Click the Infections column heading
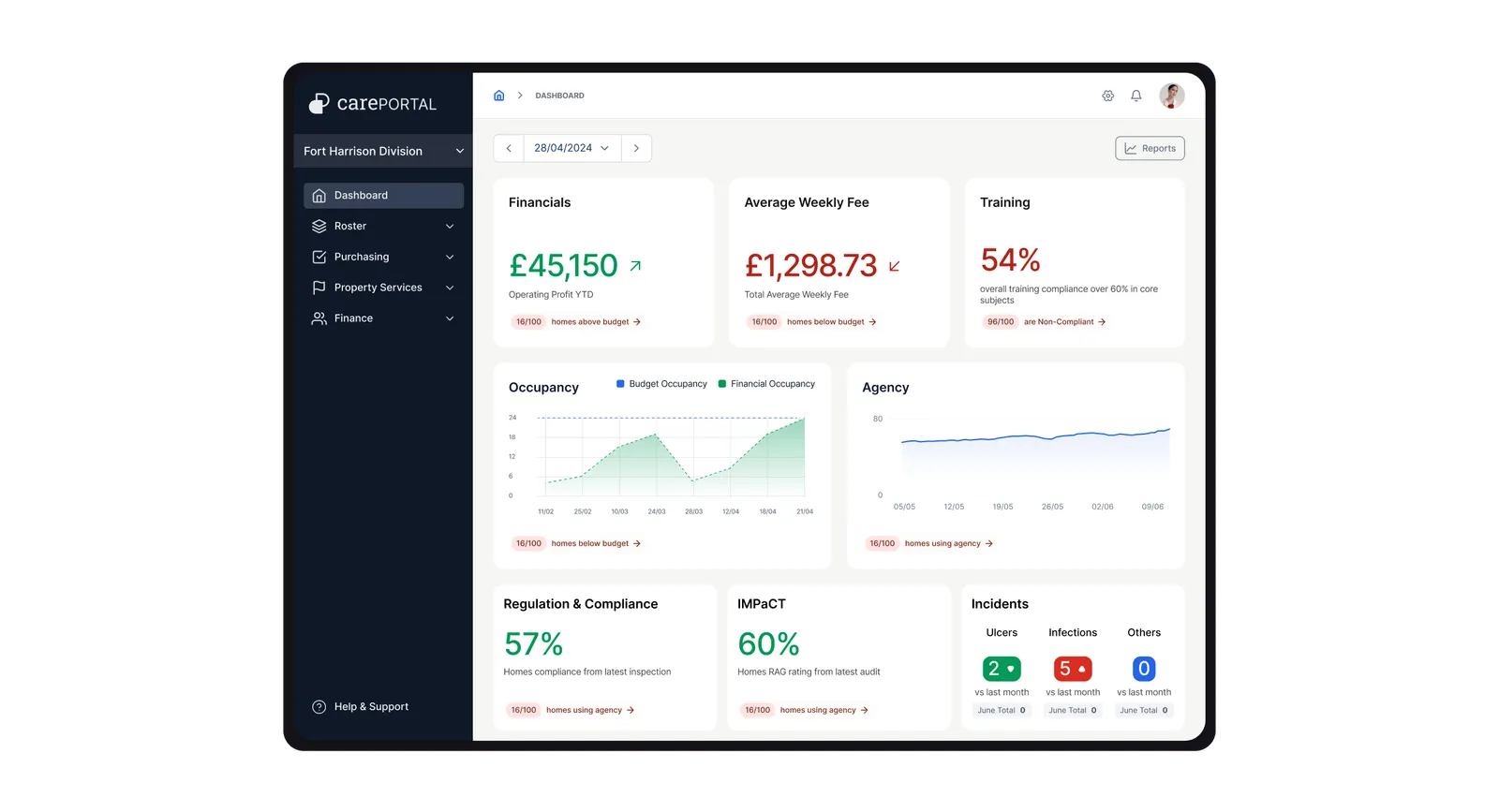Viewport: 1499px width, 812px height. point(1073,633)
